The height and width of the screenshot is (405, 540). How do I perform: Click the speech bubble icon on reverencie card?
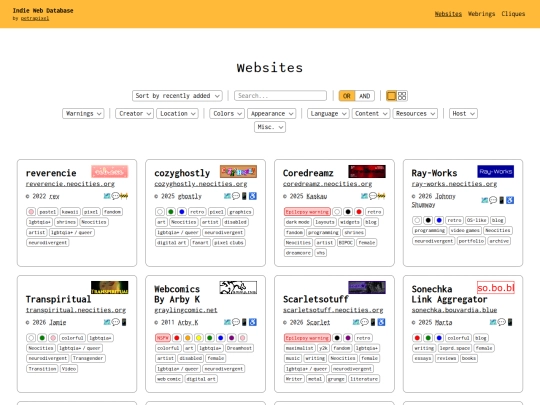click(115, 196)
